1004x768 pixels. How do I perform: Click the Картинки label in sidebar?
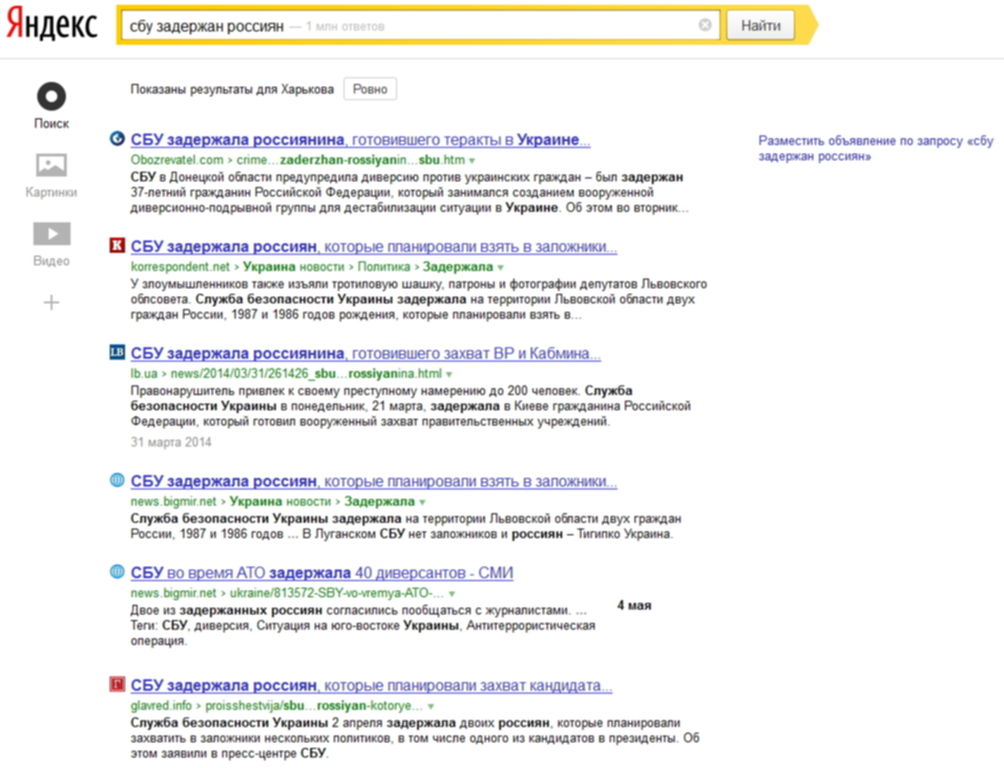coord(51,192)
